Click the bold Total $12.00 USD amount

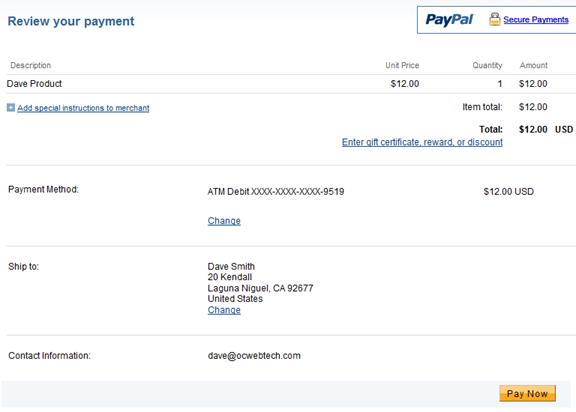coord(546,129)
